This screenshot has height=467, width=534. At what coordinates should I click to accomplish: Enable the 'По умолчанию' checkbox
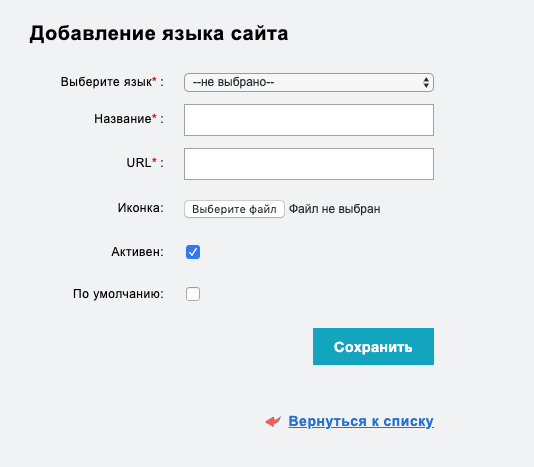pyautogui.click(x=193, y=294)
